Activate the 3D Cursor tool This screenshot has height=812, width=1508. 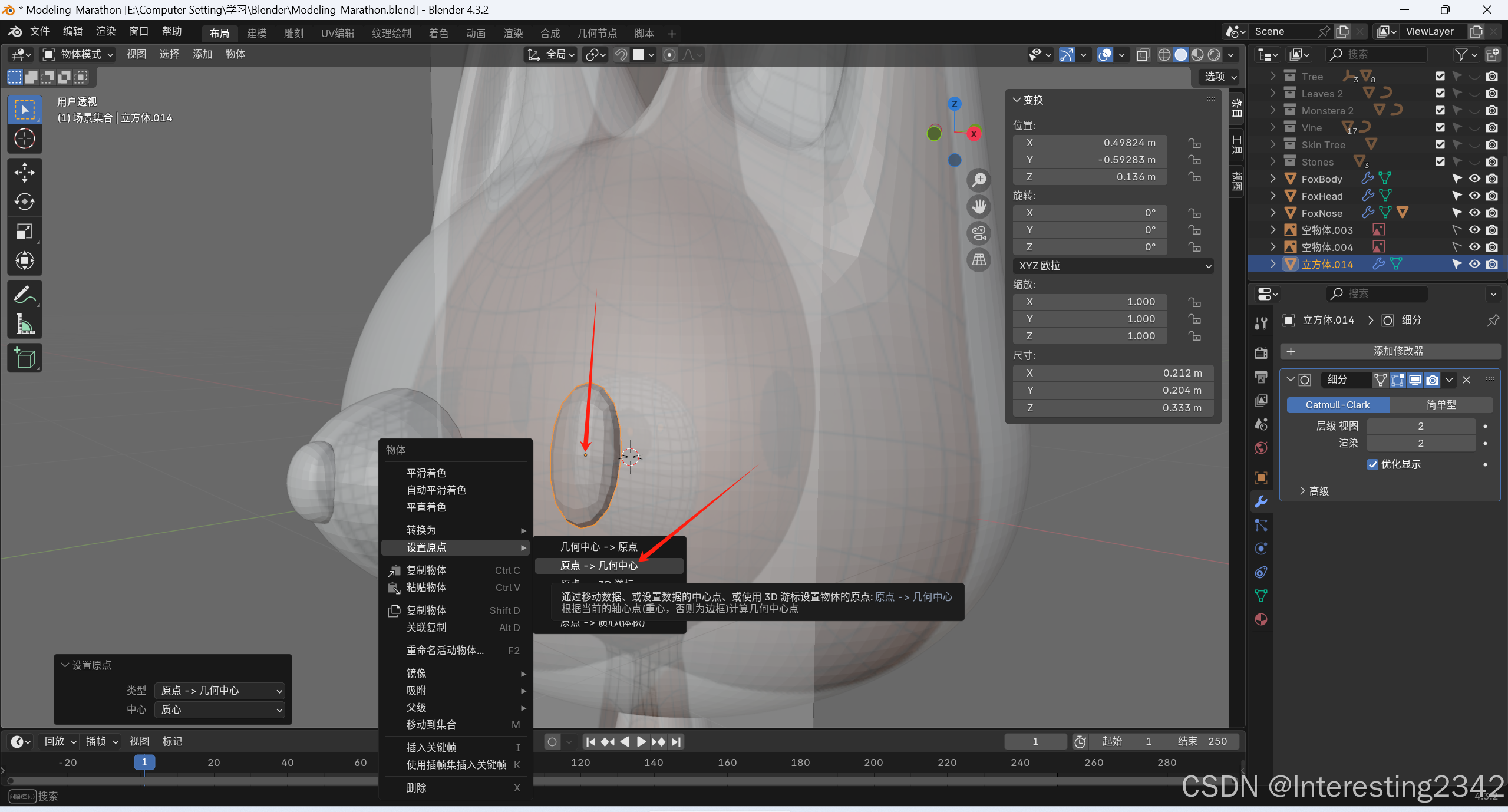[x=24, y=139]
